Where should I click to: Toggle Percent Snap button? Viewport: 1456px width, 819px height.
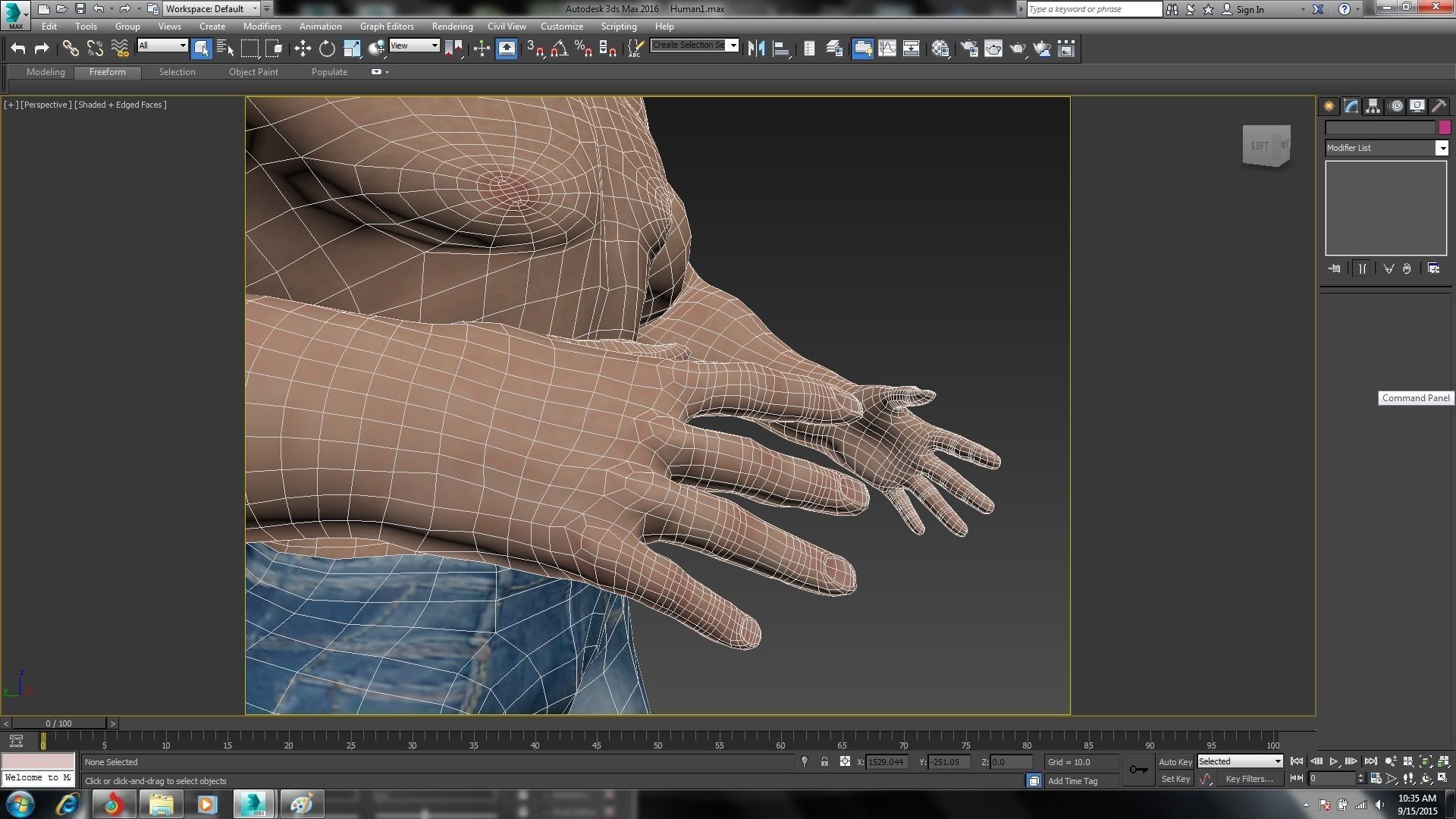tap(584, 49)
